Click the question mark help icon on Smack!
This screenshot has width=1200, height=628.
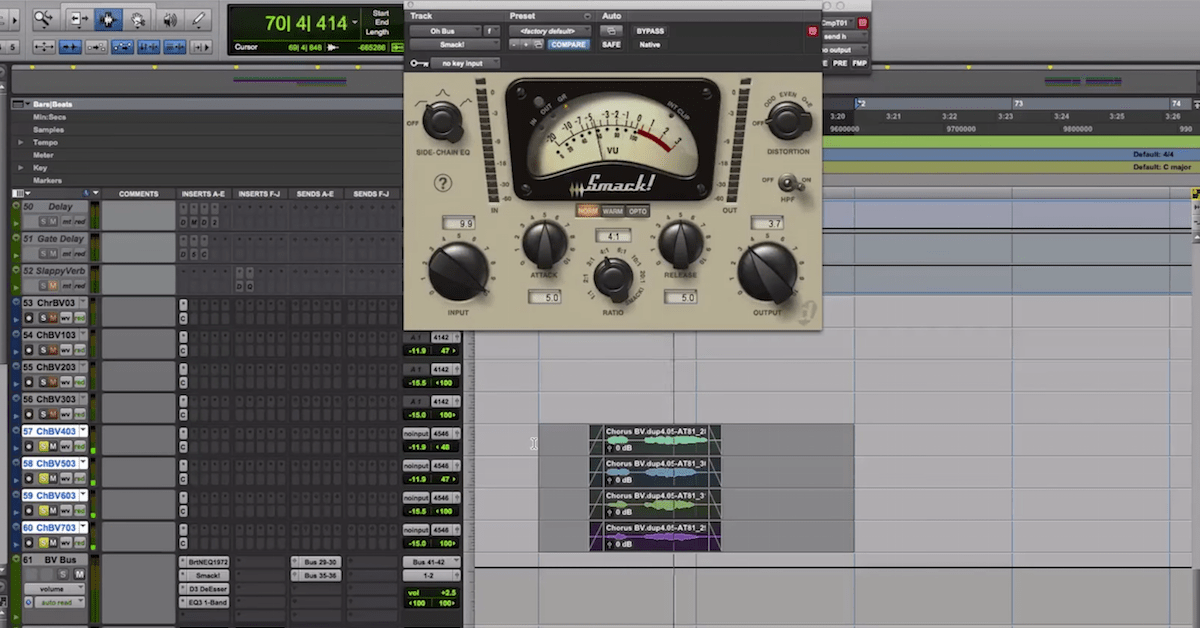point(443,184)
